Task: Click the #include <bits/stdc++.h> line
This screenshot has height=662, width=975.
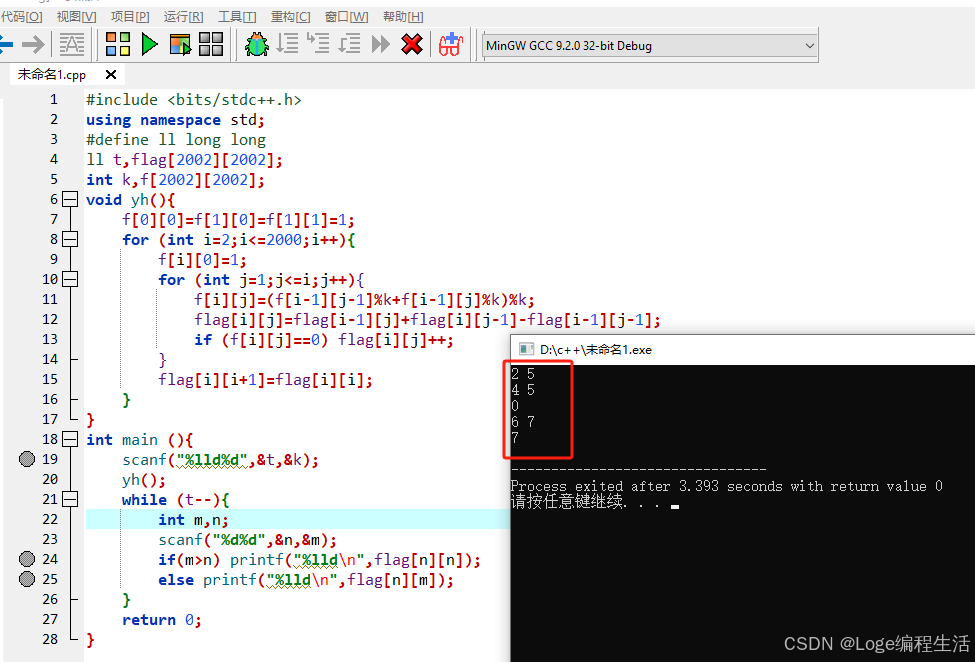Action: click(x=193, y=99)
